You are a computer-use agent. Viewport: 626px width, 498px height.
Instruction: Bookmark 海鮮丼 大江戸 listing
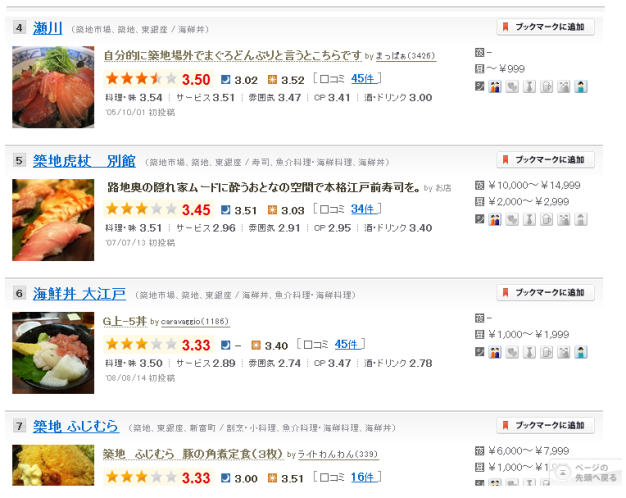tap(545, 292)
